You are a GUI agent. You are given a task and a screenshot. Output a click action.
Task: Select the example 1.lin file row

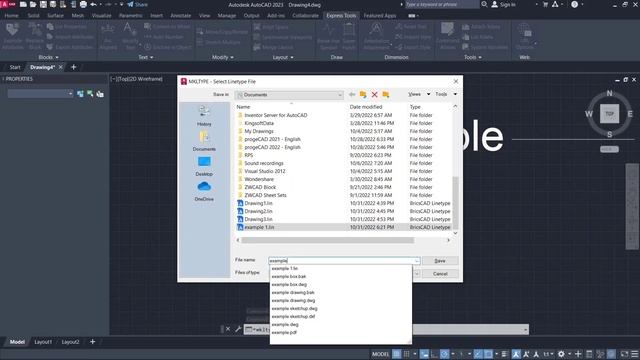click(x=344, y=227)
